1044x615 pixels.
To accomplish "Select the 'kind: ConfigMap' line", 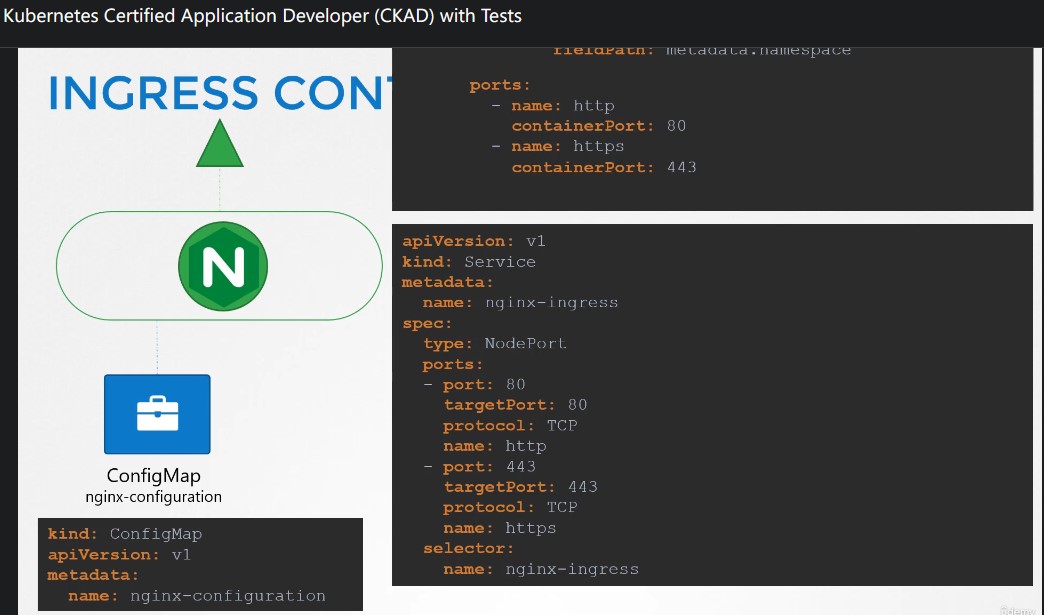I will point(125,534).
